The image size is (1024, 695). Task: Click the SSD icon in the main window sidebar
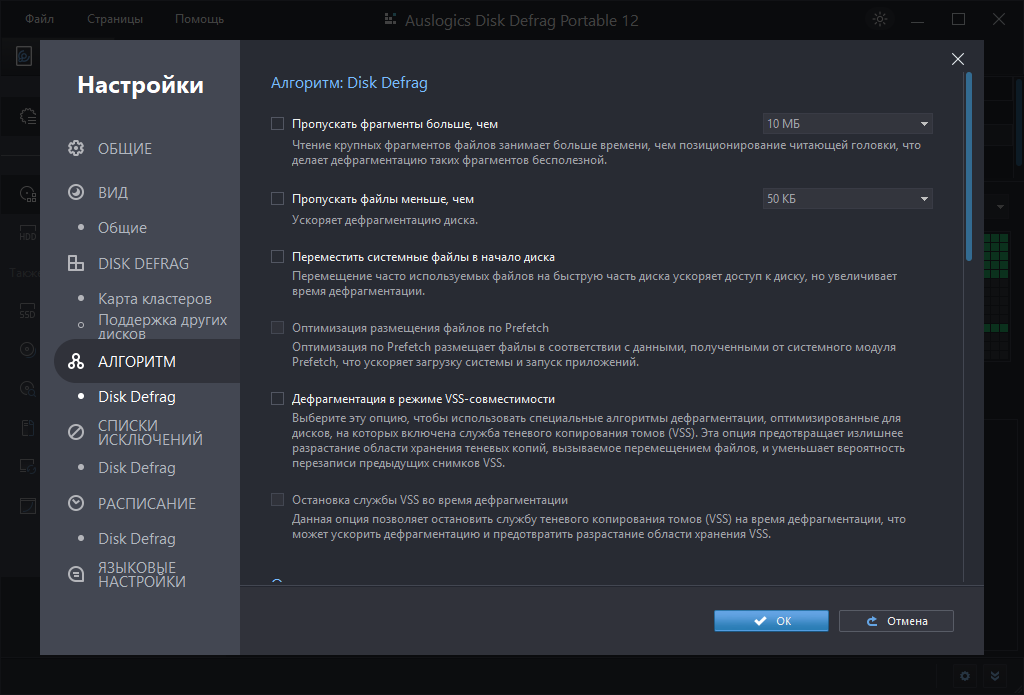(27, 311)
